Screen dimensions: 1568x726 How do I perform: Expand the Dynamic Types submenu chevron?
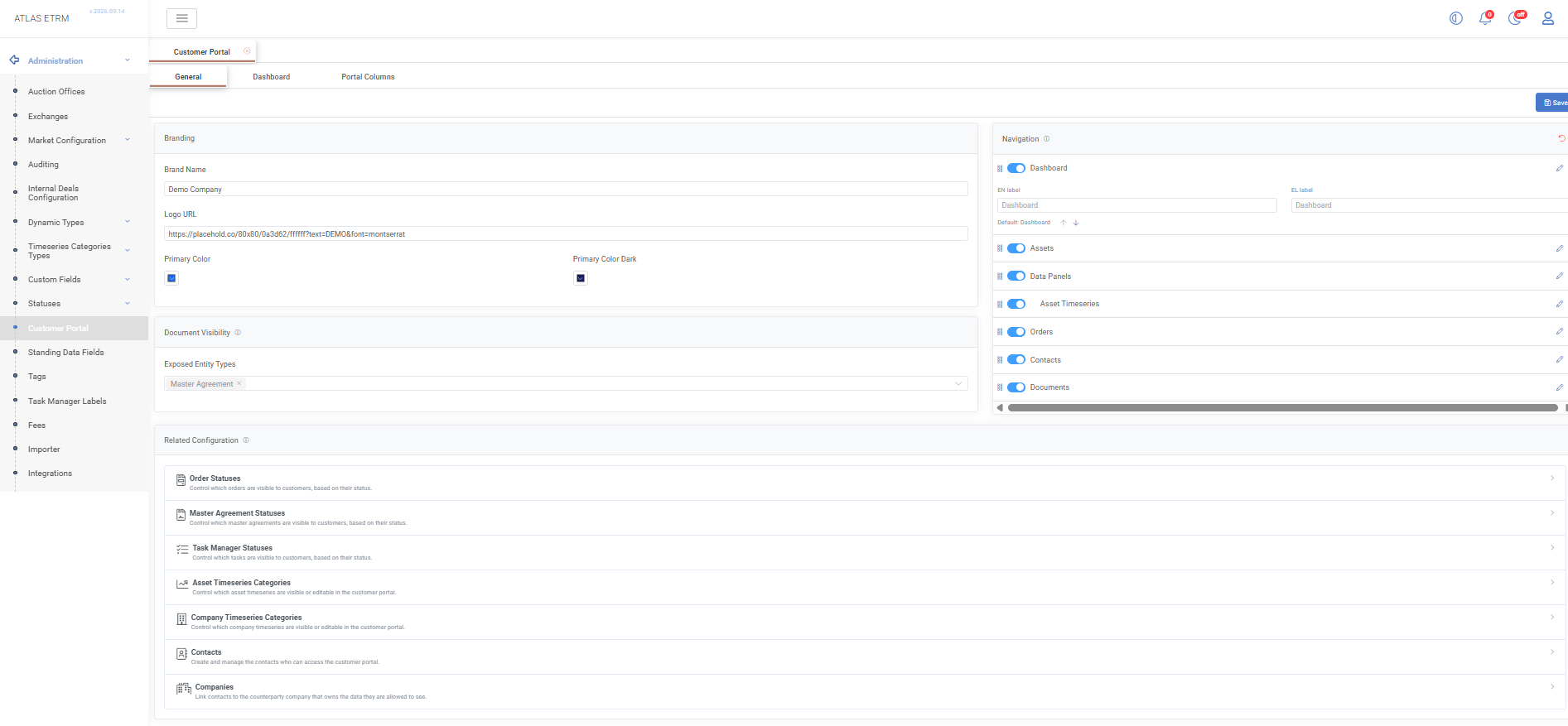[128, 222]
